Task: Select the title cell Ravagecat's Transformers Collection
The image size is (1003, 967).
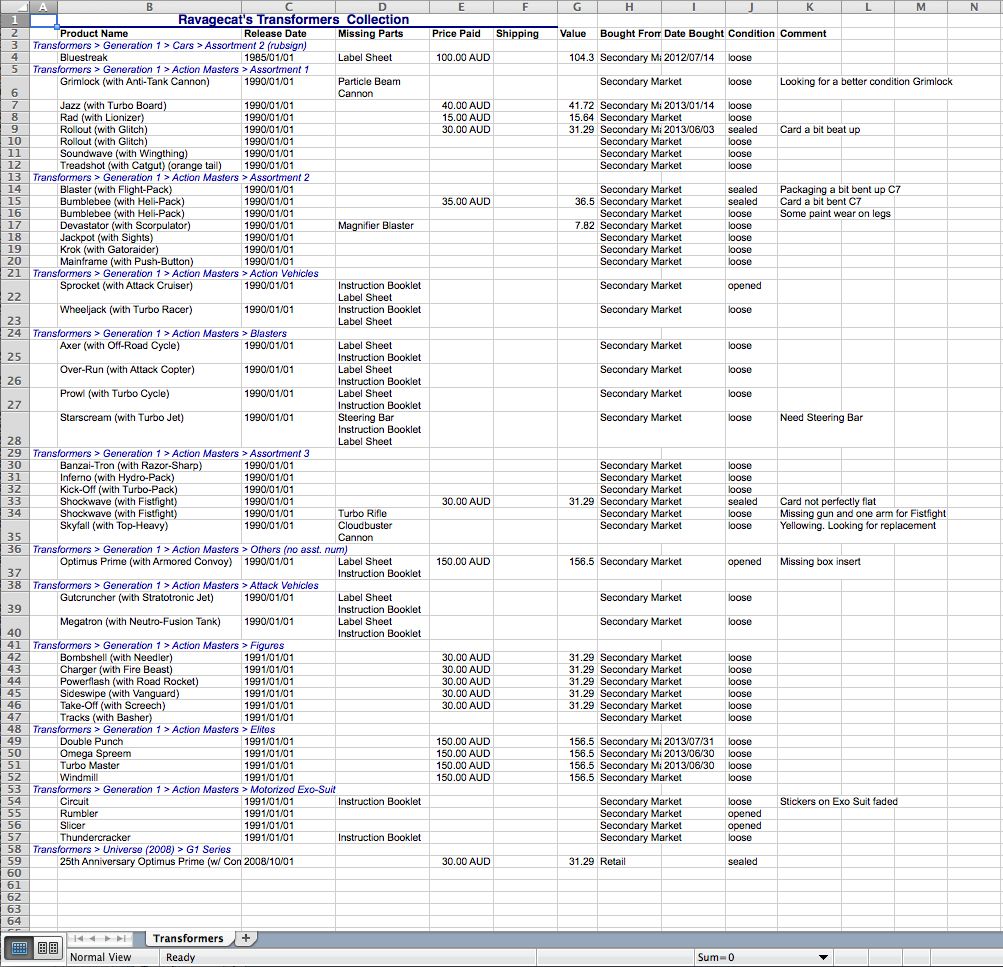Action: 294,20
